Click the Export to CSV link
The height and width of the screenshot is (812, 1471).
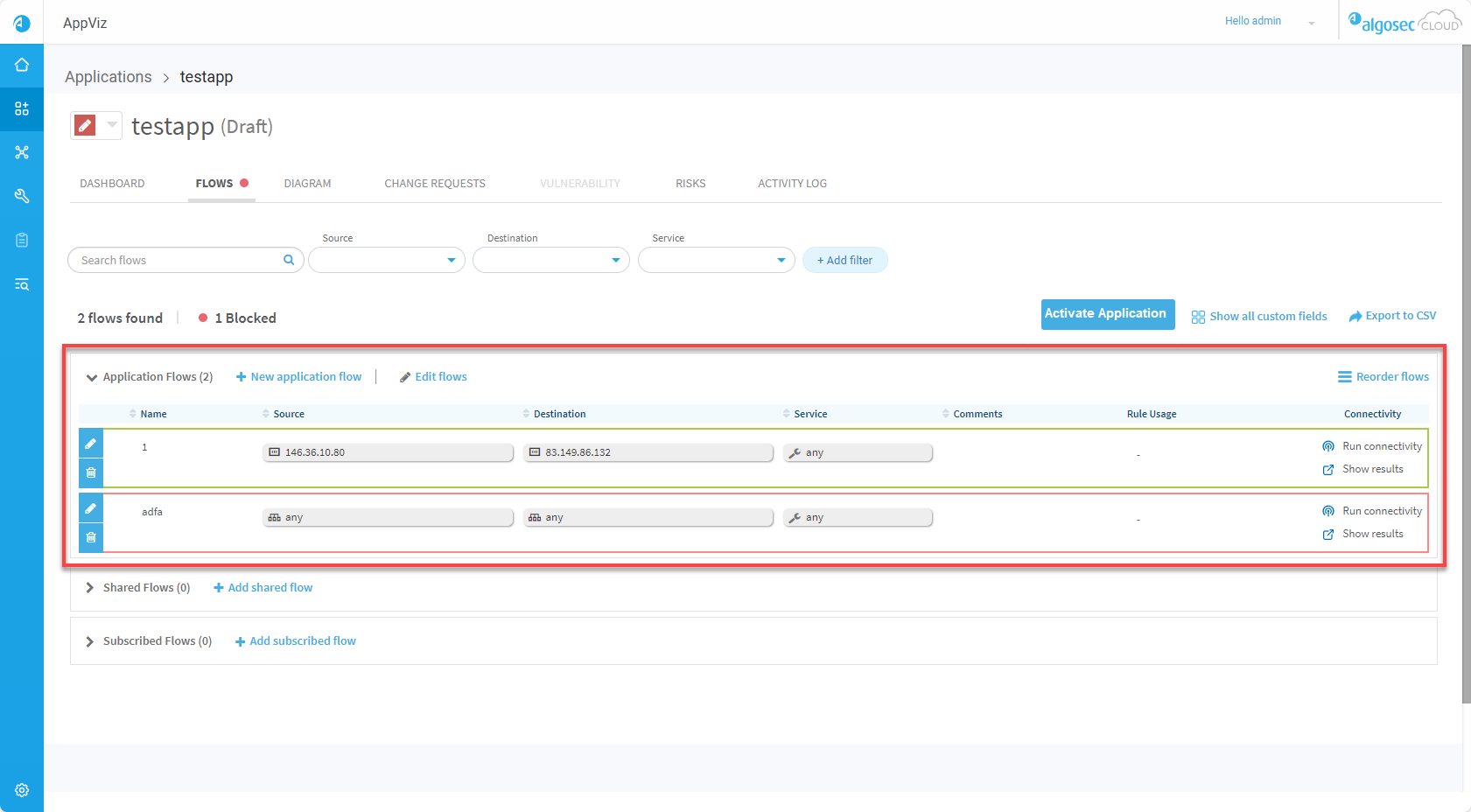1392,316
